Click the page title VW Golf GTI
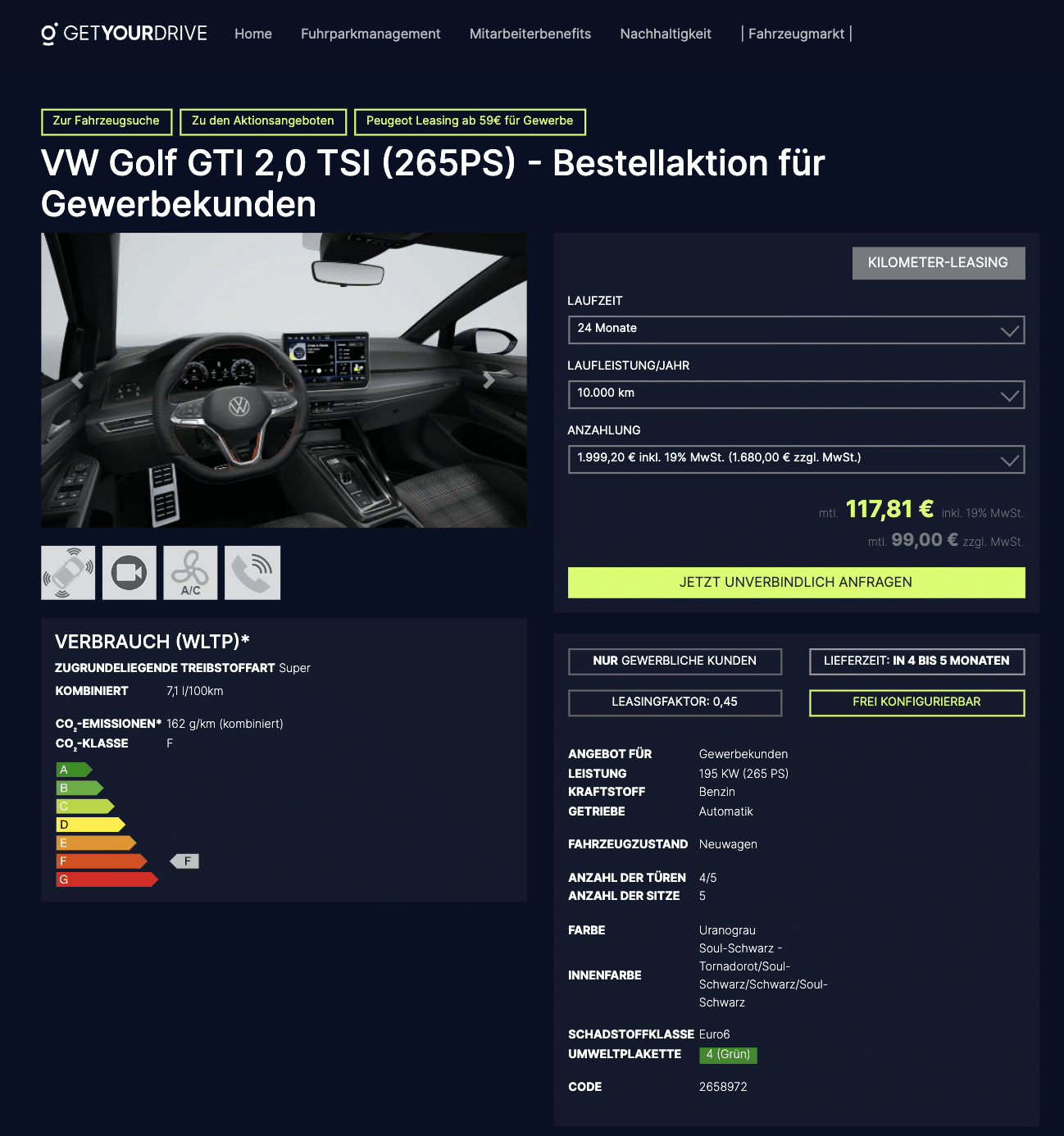1064x1136 pixels. (x=433, y=184)
